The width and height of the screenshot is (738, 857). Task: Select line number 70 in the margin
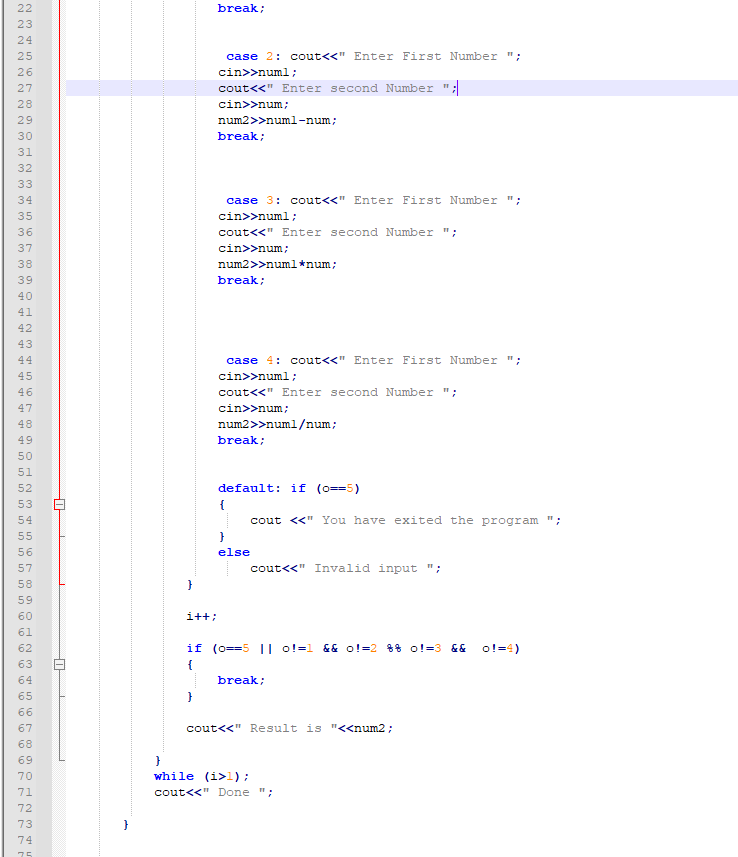click(25, 777)
